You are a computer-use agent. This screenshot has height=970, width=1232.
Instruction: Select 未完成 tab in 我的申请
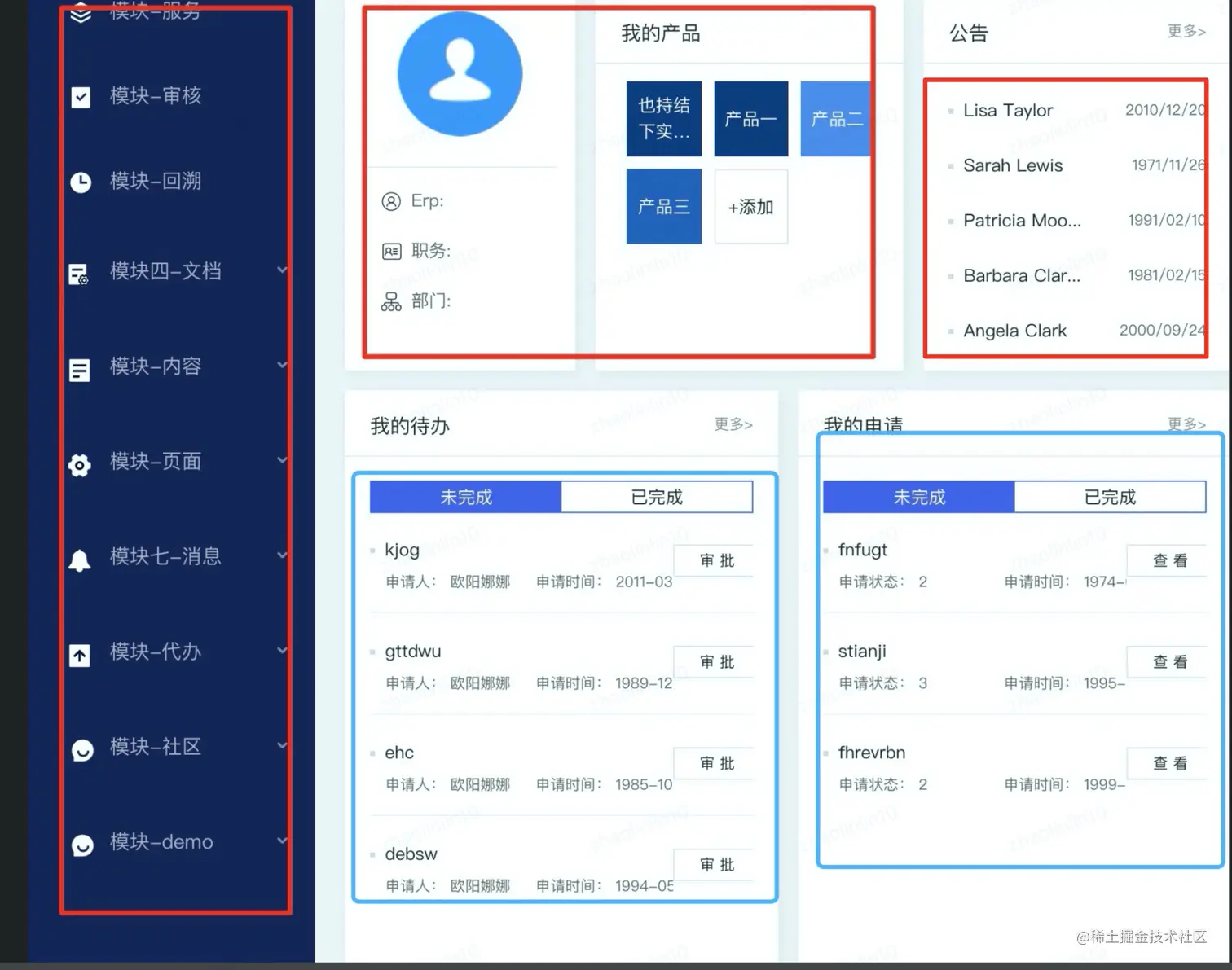[918, 497]
